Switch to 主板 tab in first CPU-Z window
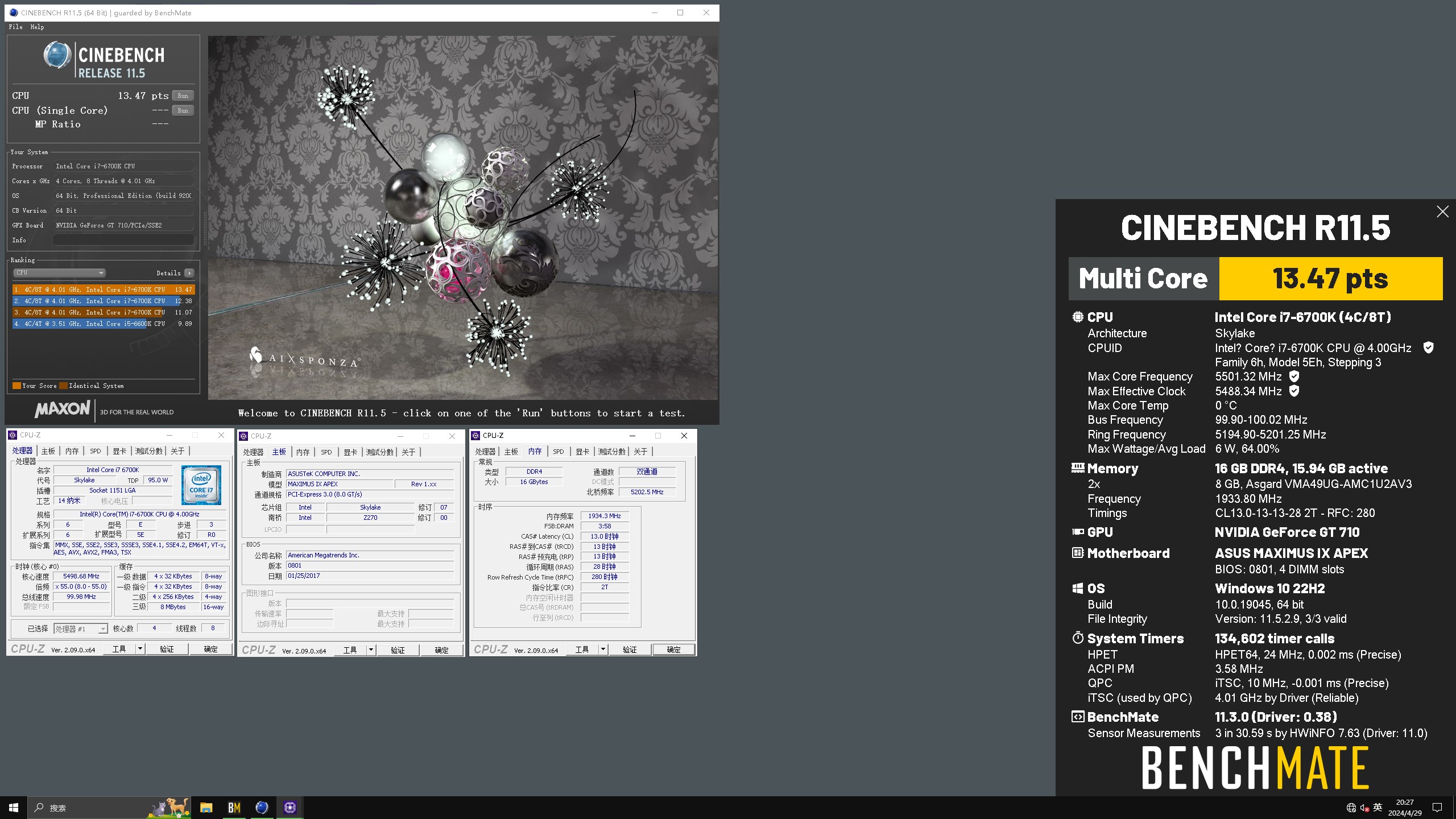The image size is (1456, 819). click(48, 451)
